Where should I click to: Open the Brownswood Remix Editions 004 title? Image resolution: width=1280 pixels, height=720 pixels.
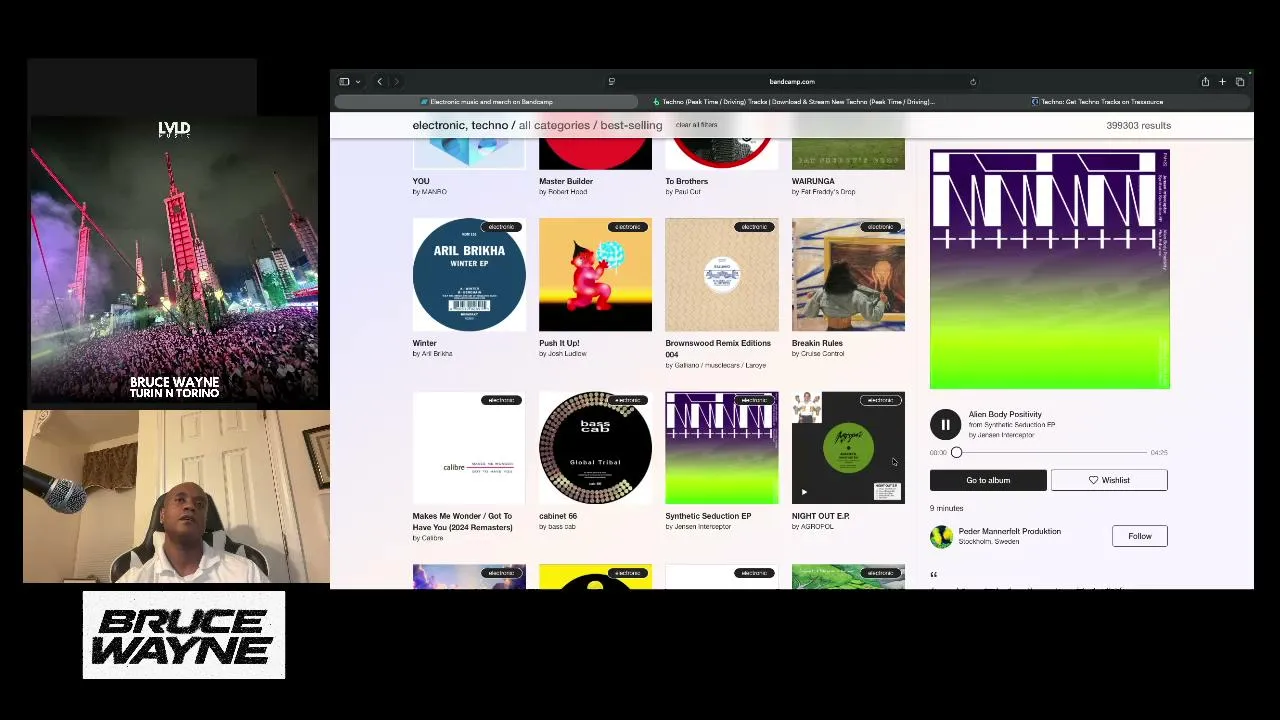(x=718, y=349)
